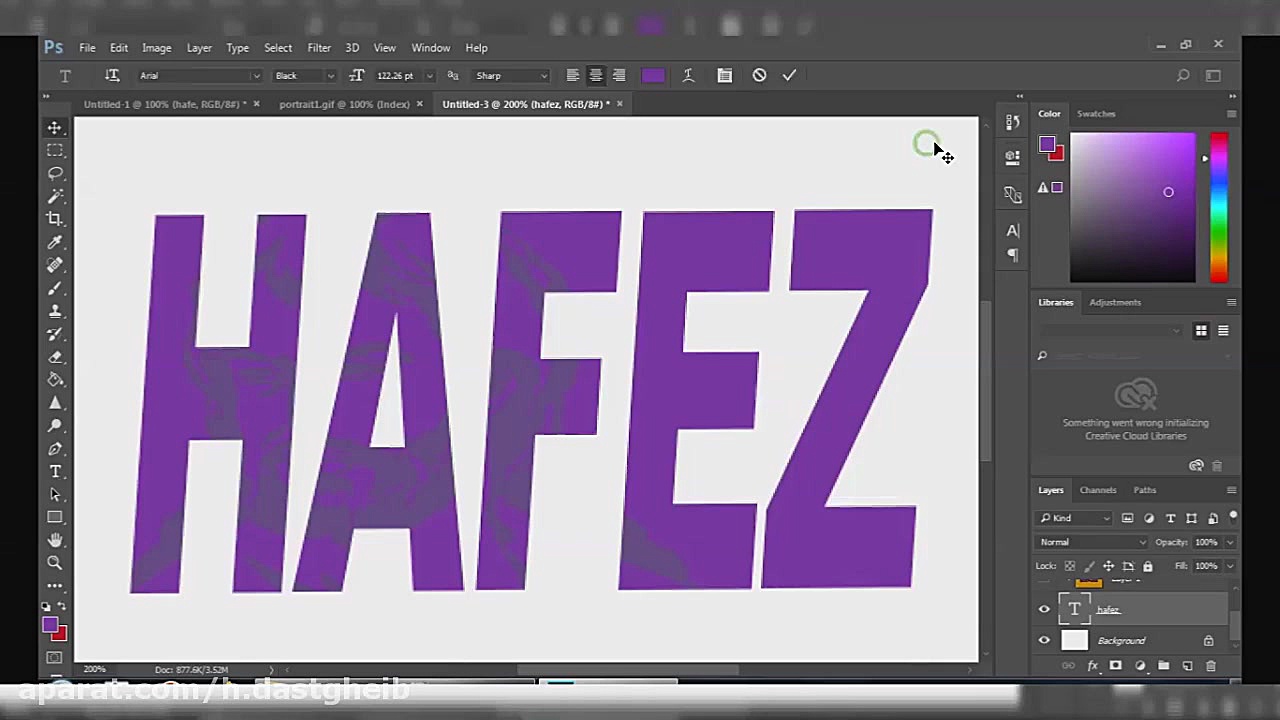Select the History Brush tool

click(x=55, y=334)
